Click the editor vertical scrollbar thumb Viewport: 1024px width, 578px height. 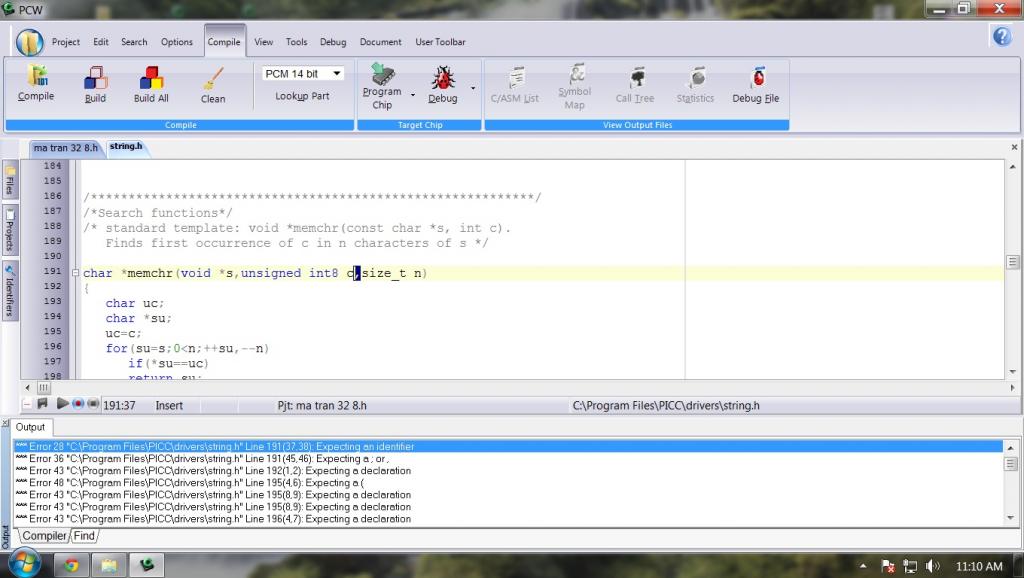pyautogui.click(x=1013, y=262)
